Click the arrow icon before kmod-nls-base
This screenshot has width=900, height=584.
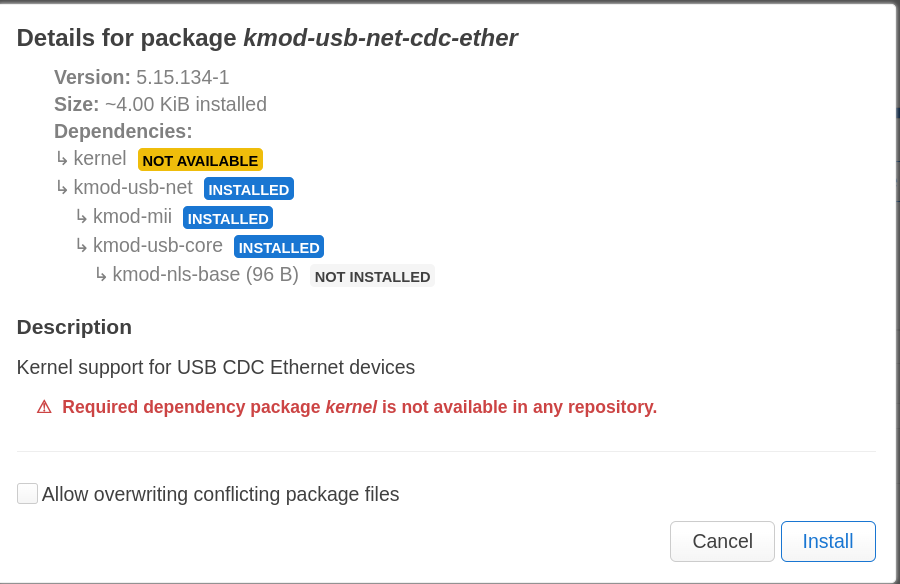coord(101,275)
